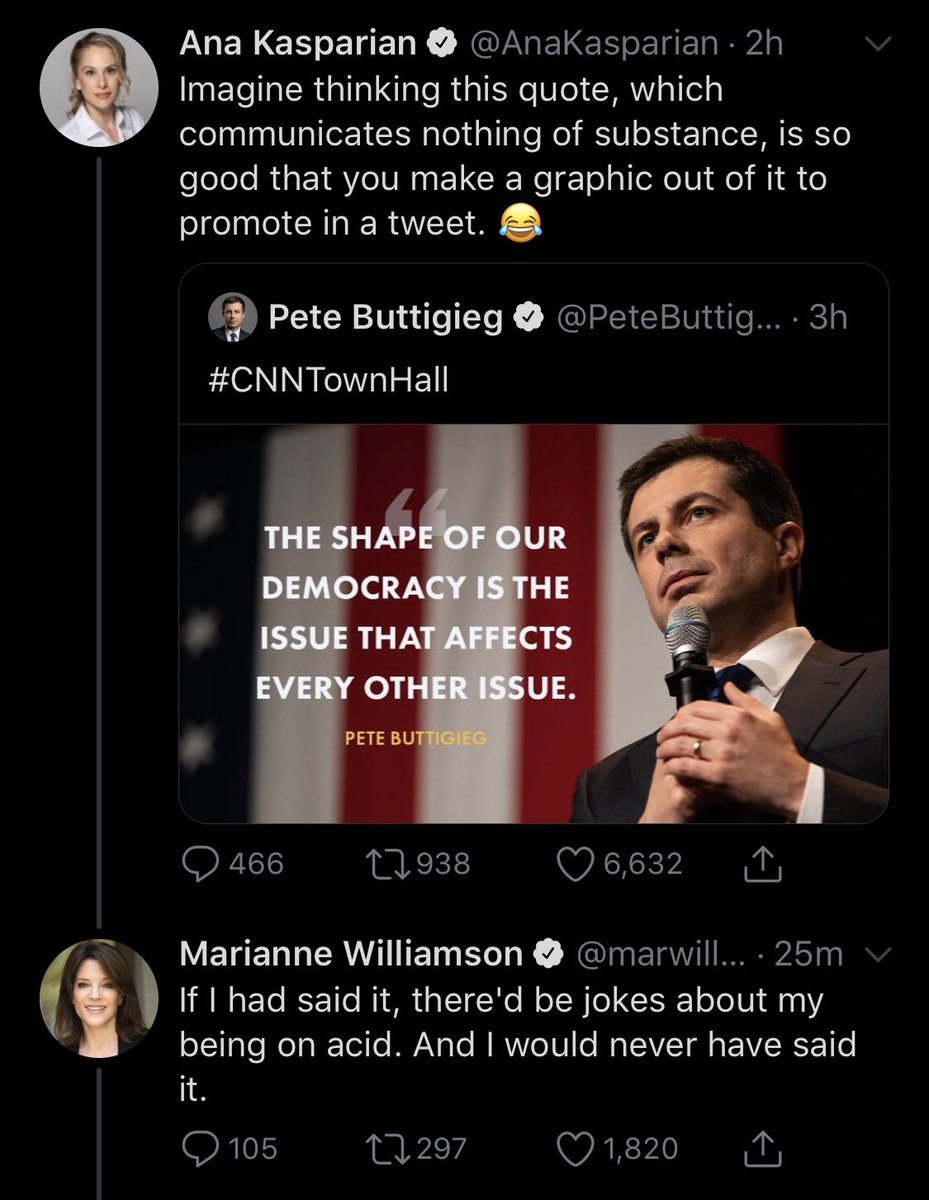
Task: Open options chevron on Ana Kasparian's tweet
Action: (x=876, y=45)
